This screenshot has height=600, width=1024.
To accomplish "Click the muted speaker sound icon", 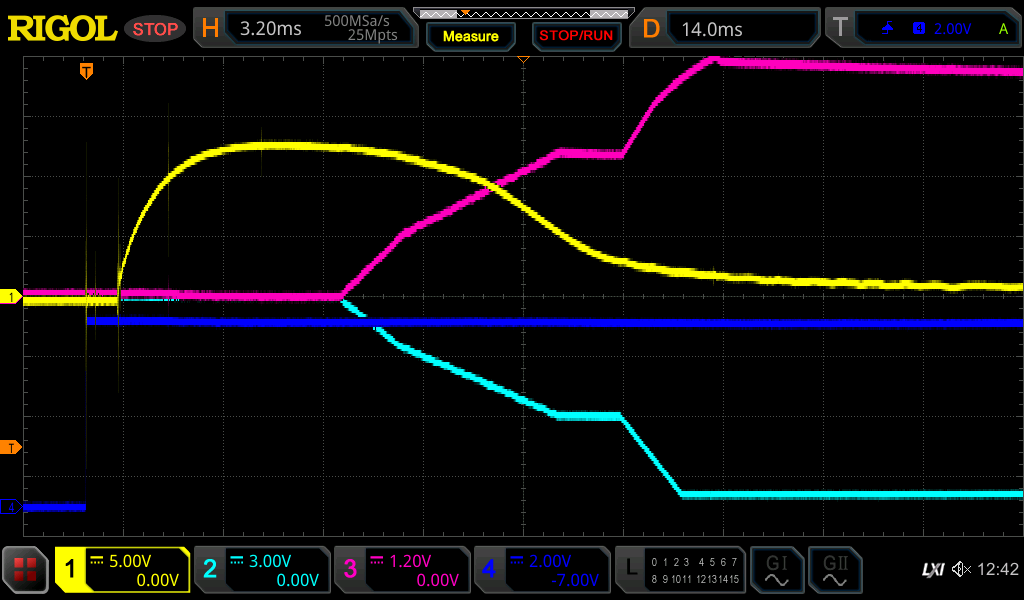I will click(962, 570).
